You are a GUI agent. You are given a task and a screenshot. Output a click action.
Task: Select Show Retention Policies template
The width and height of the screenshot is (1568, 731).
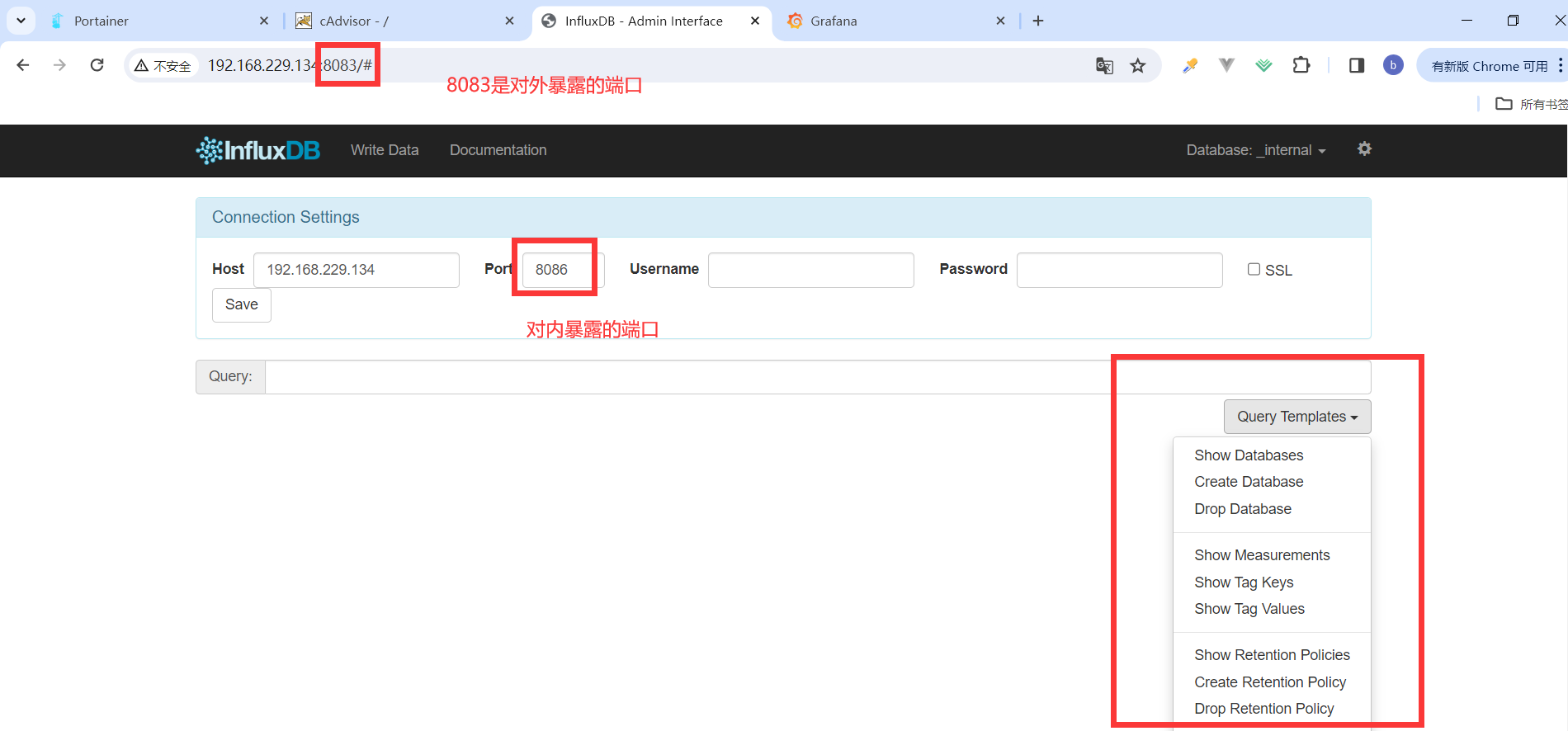tap(1272, 655)
